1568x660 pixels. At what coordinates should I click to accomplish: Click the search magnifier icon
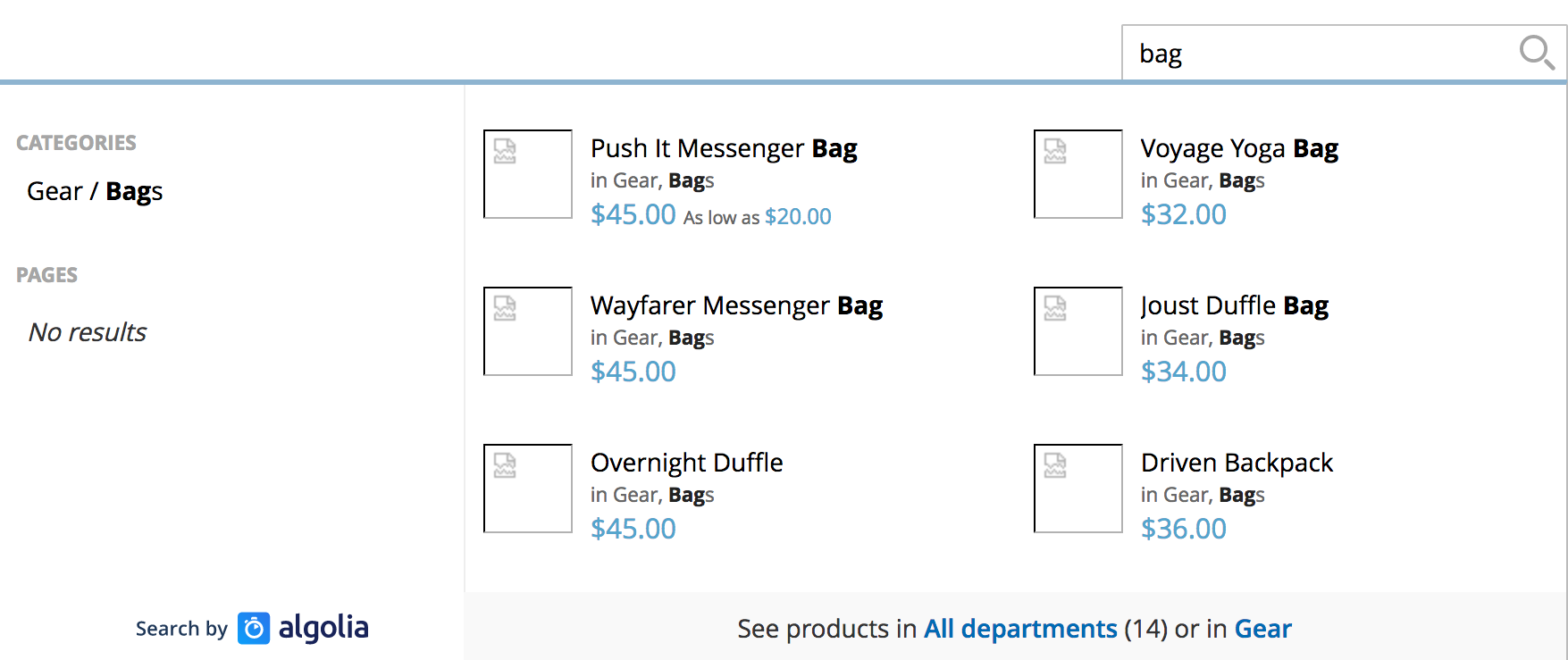1537,53
